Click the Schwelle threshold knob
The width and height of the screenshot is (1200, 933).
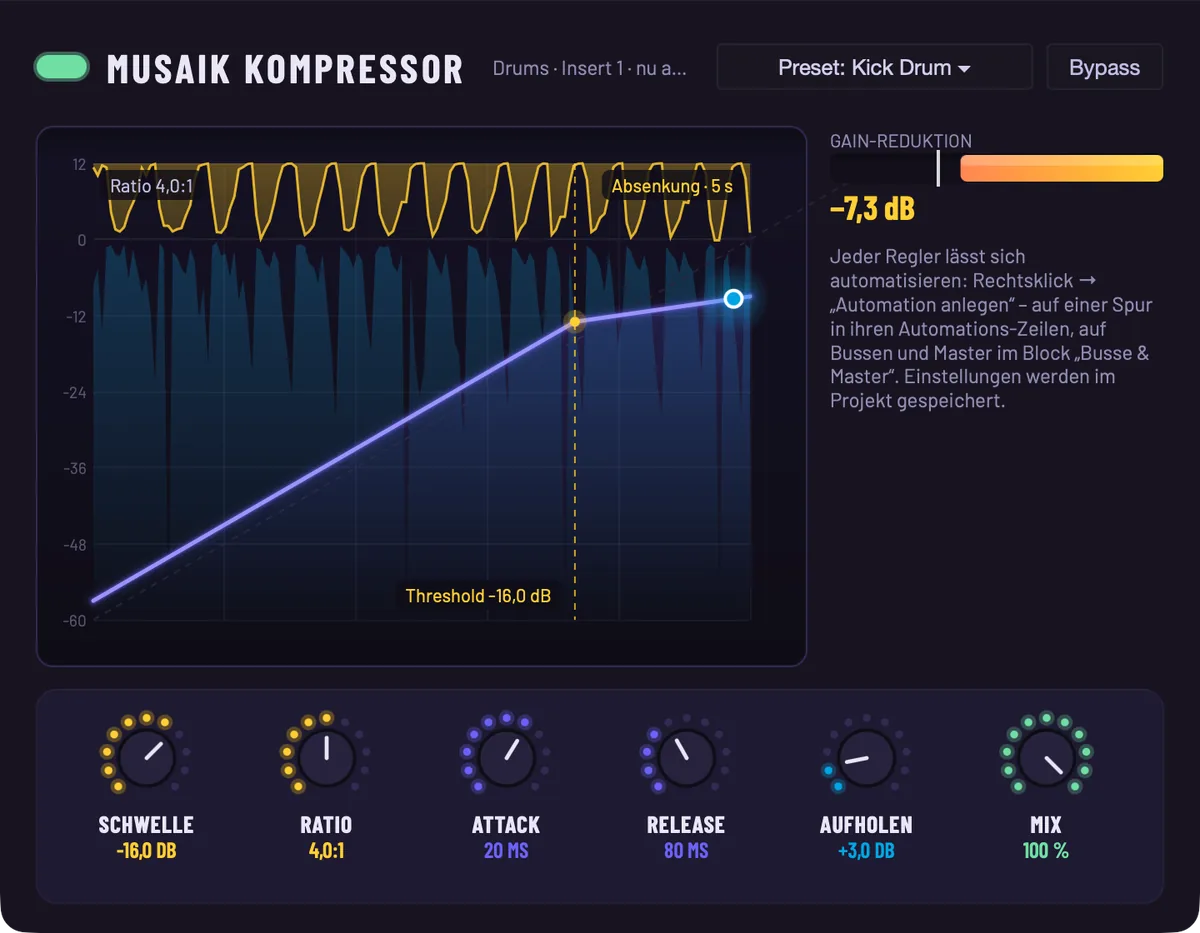pos(146,757)
